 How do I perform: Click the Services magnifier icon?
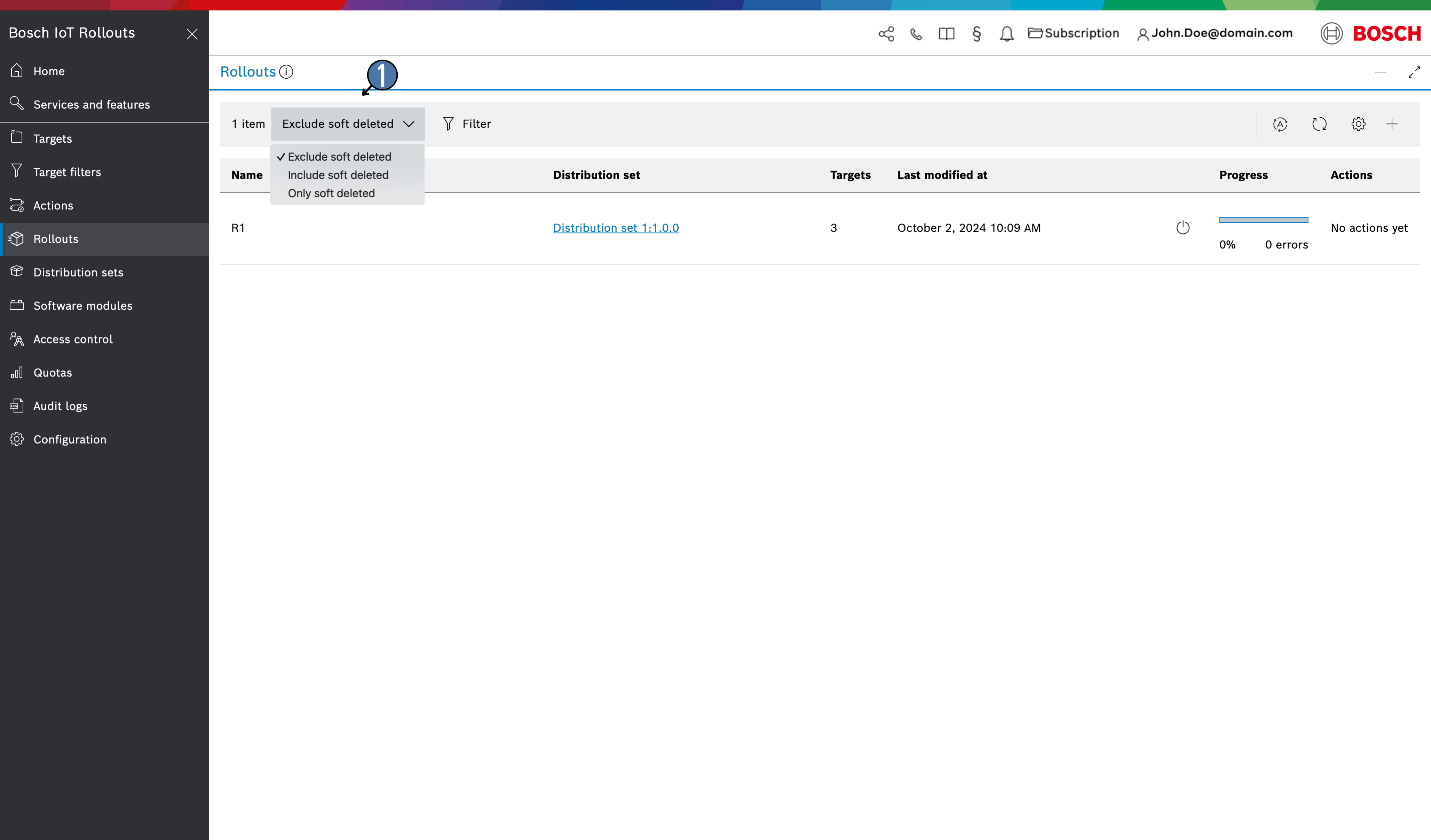[x=17, y=103]
